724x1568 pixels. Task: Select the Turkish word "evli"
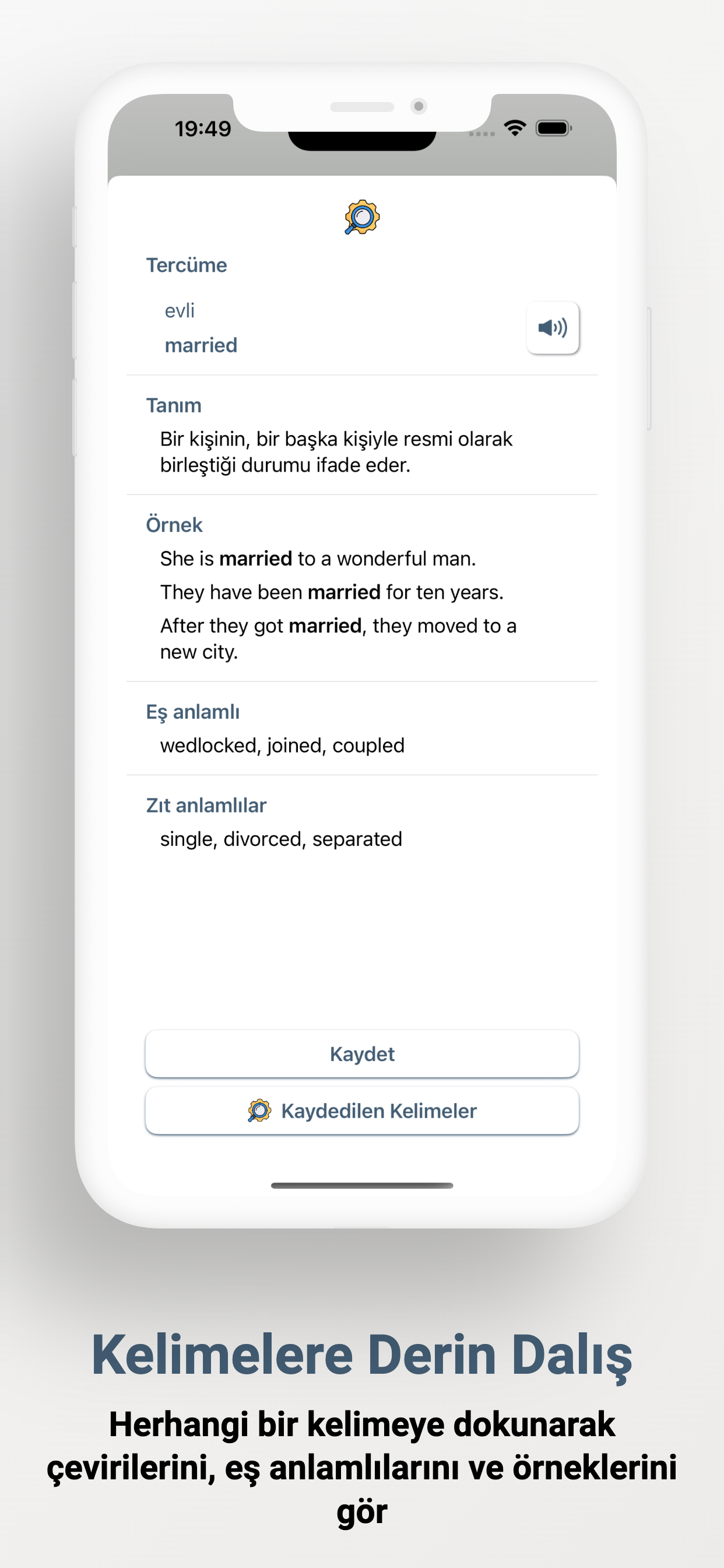point(180,311)
